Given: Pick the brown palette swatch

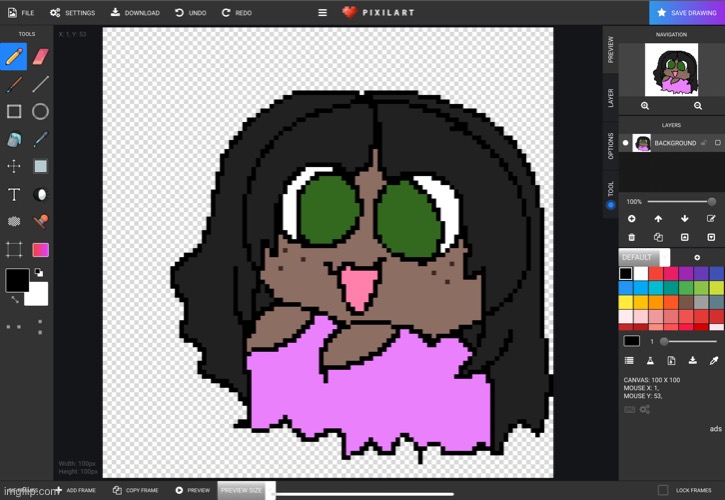Looking at the screenshot, I should (686, 302).
